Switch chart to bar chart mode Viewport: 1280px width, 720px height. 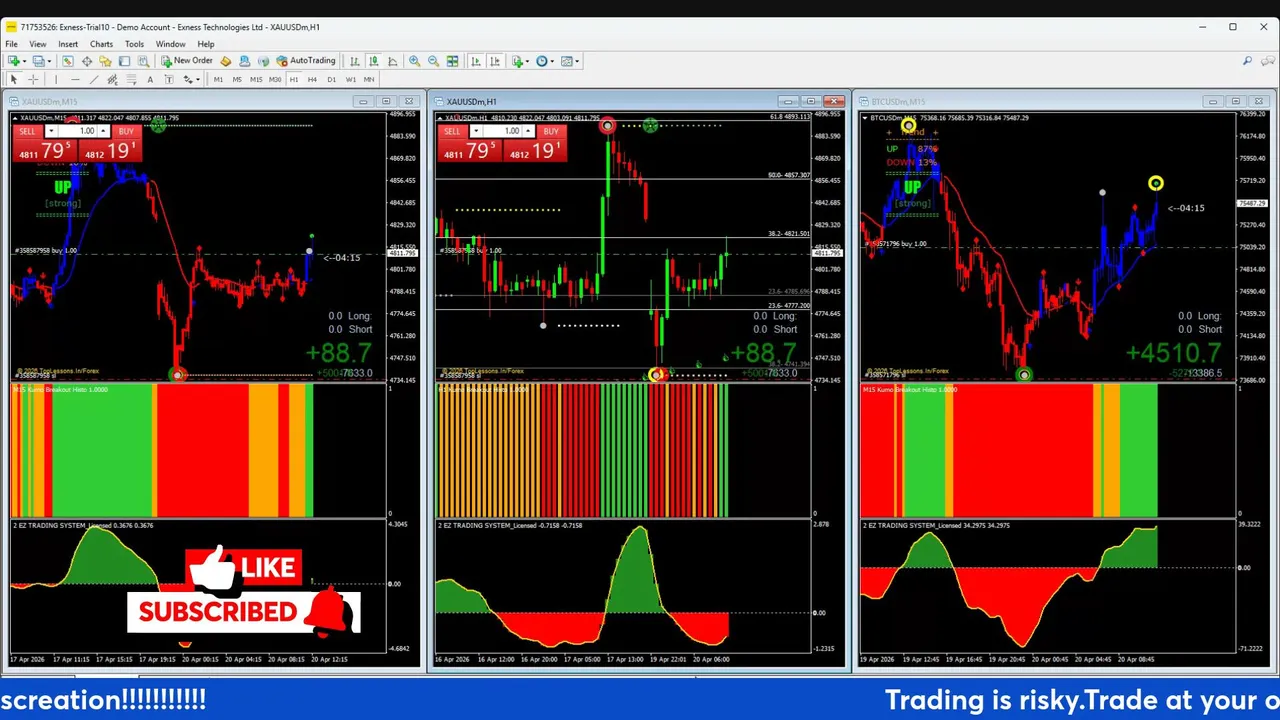click(x=354, y=61)
